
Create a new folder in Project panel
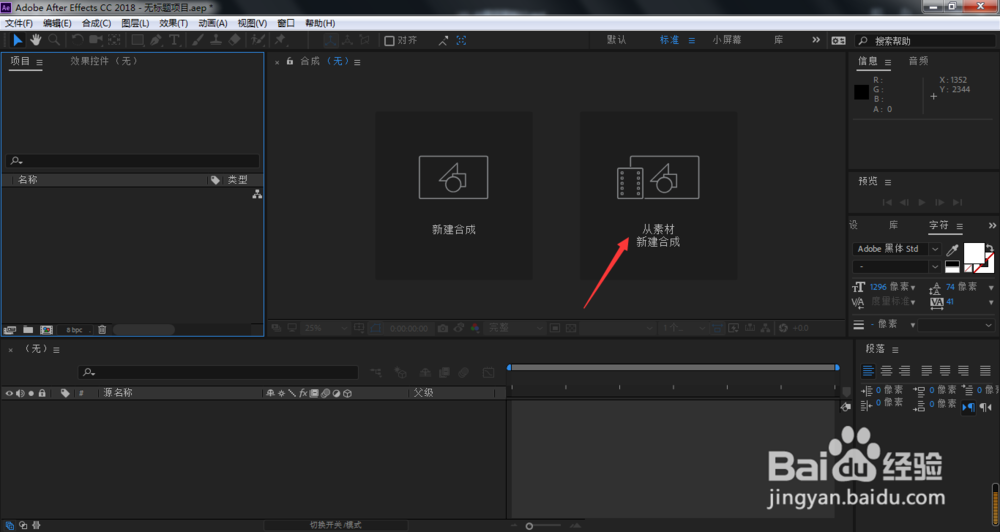(x=28, y=330)
